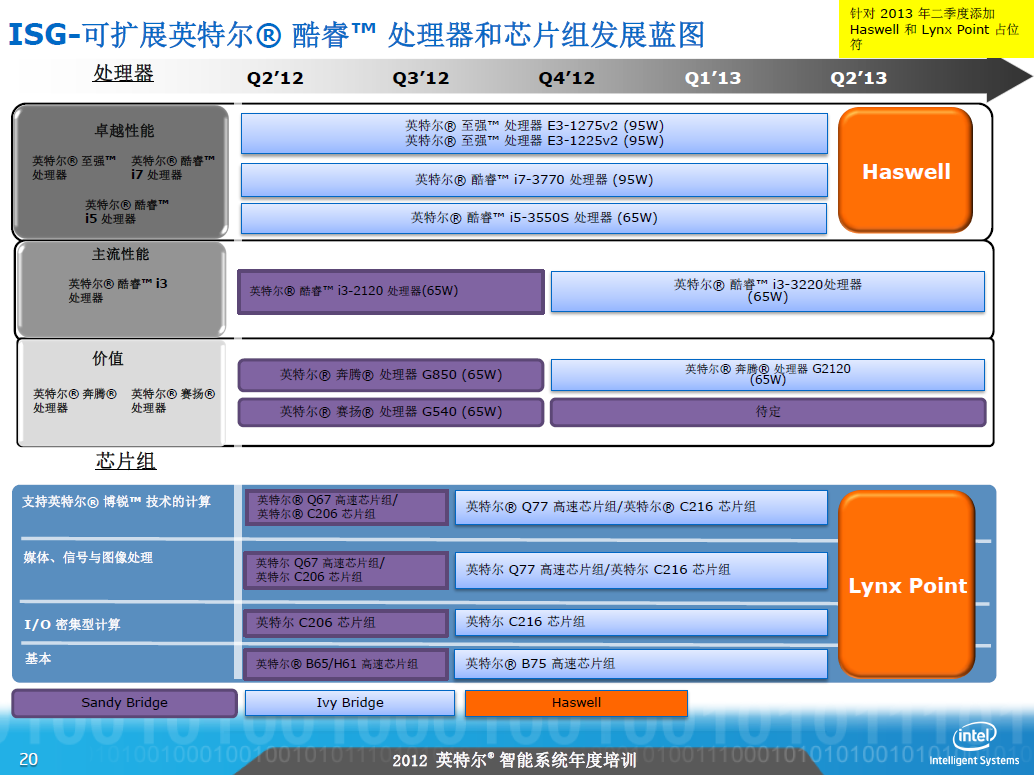Click the large orange Lynx Point block
1034x775 pixels.
[x=906, y=585]
